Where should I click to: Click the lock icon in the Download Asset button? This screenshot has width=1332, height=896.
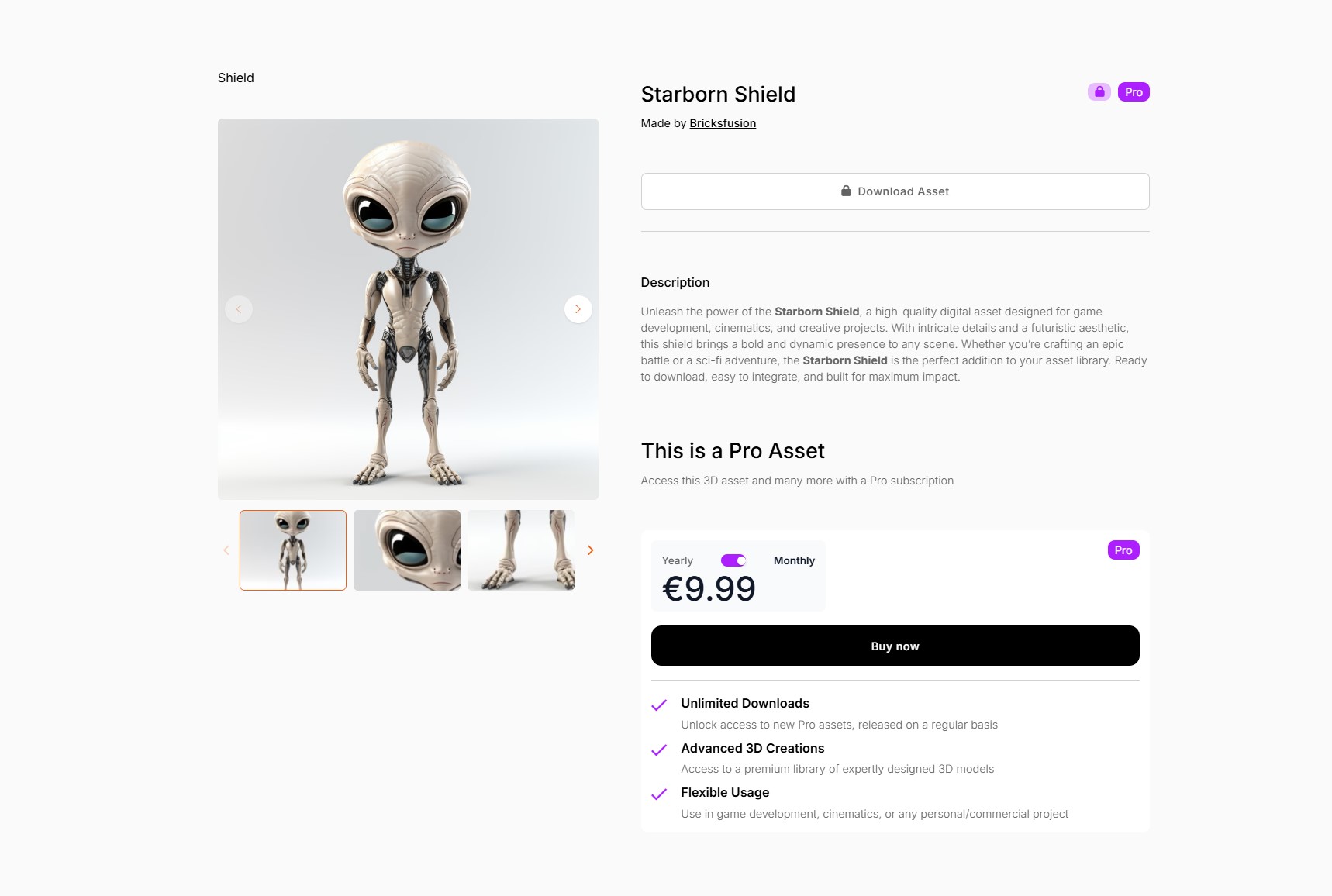846,191
